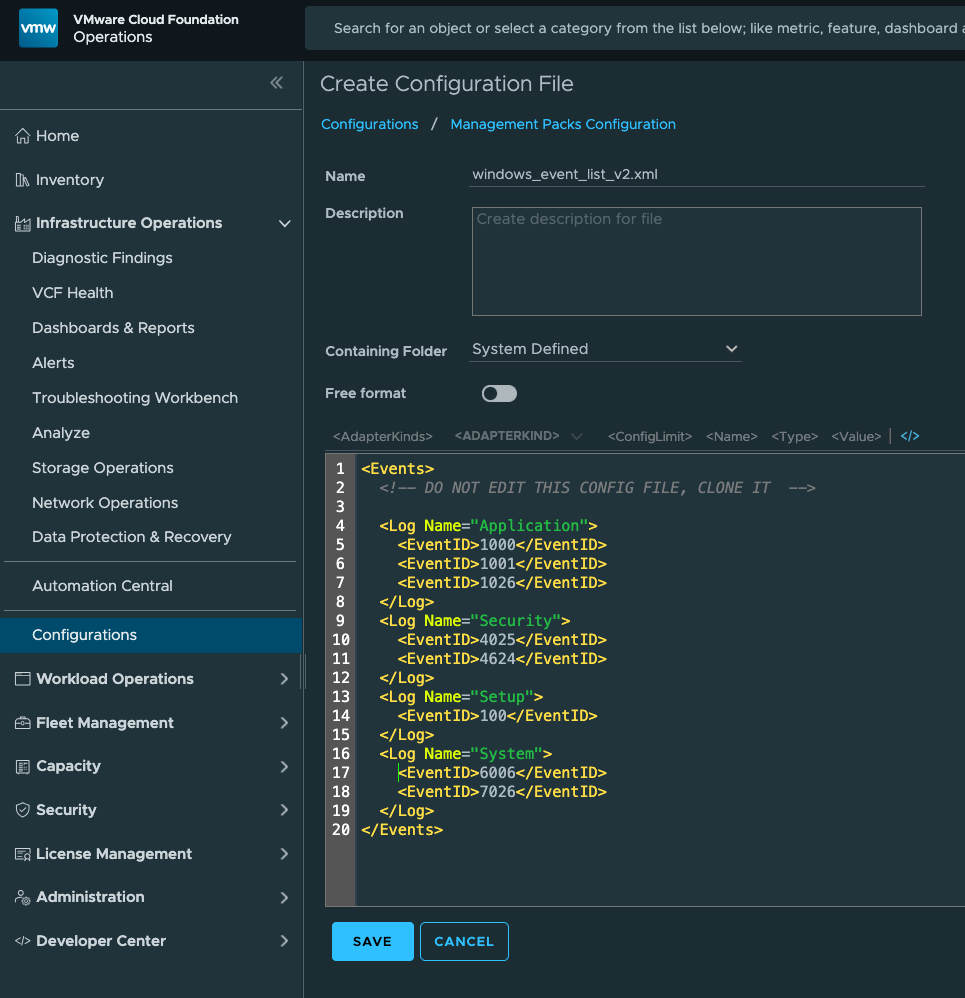Click the Workload Operations window icon
Screen dimensions: 965x998
click(x=22, y=679)
